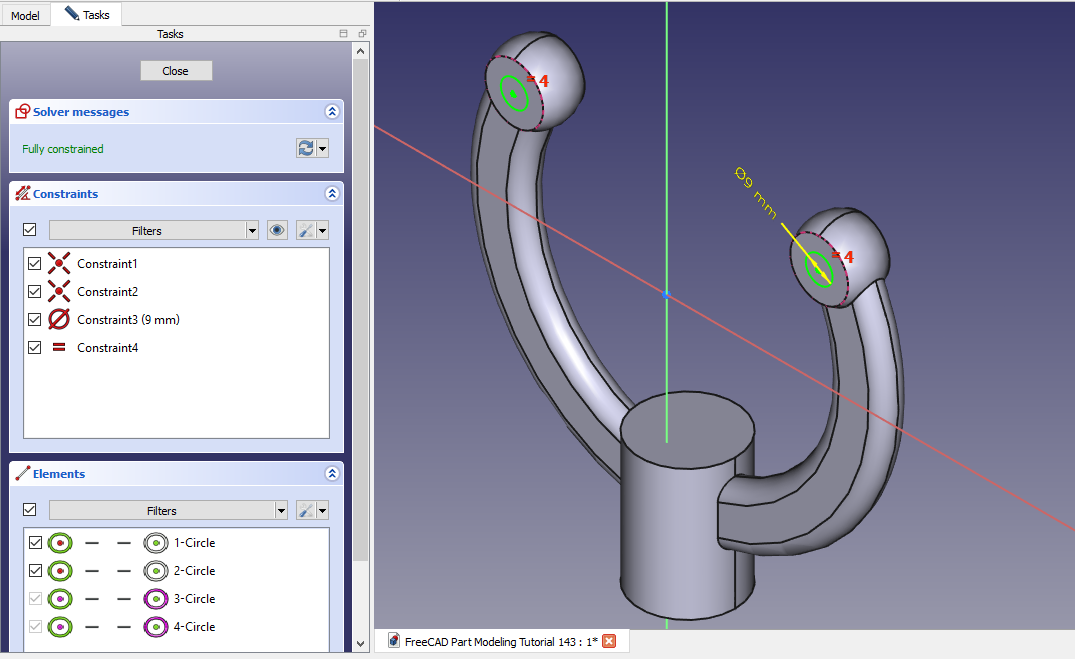Open constraints settings tool icon
This screenshot has height=659, width=1075.
307,230
